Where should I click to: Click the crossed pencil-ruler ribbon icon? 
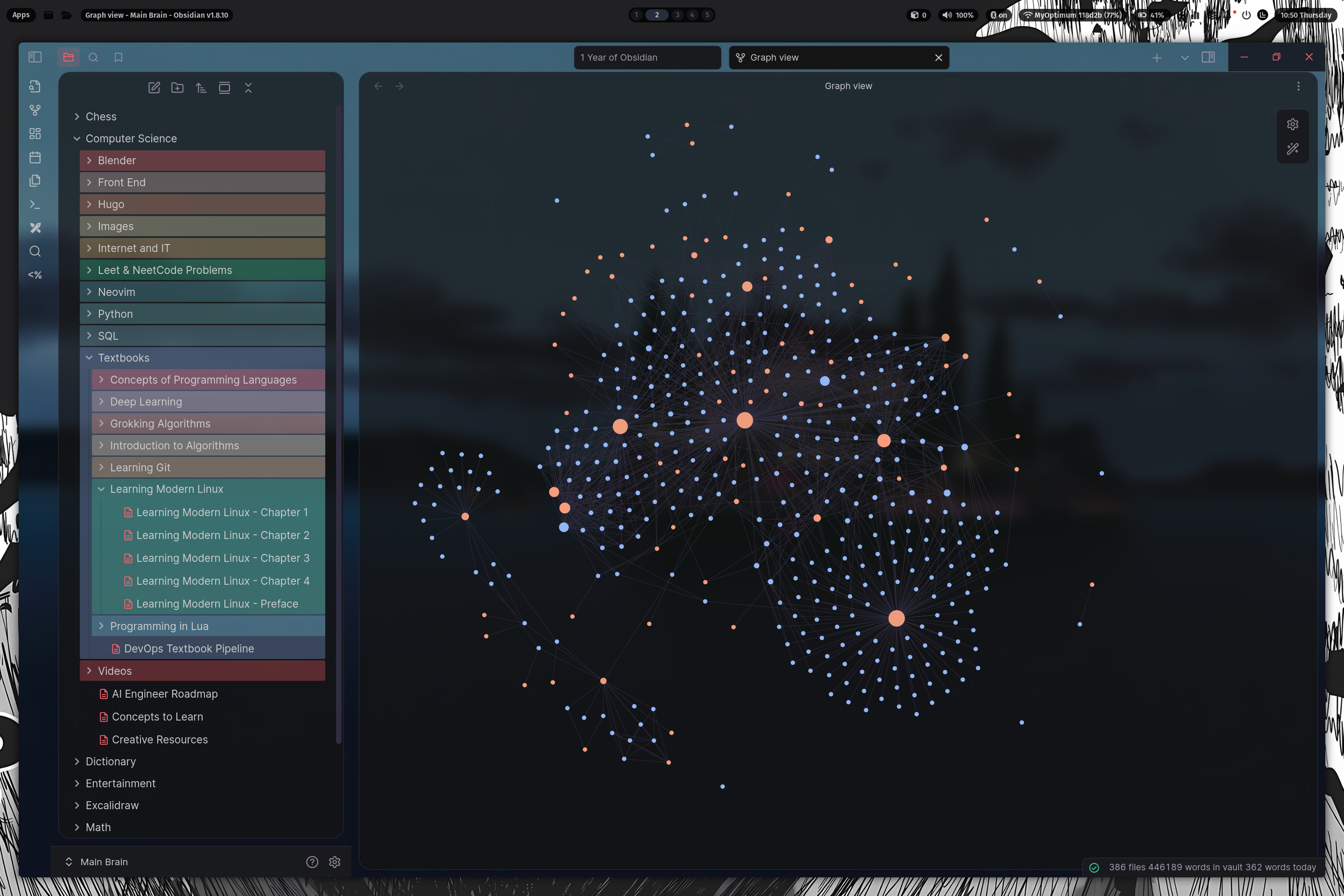[35, 227]
